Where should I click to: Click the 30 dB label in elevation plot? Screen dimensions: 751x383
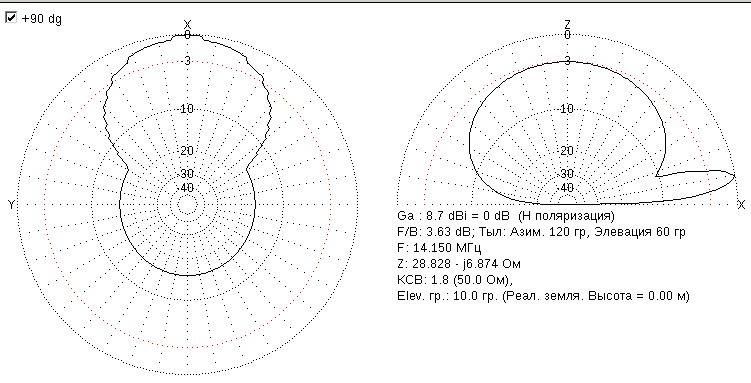tap(568, 173)
